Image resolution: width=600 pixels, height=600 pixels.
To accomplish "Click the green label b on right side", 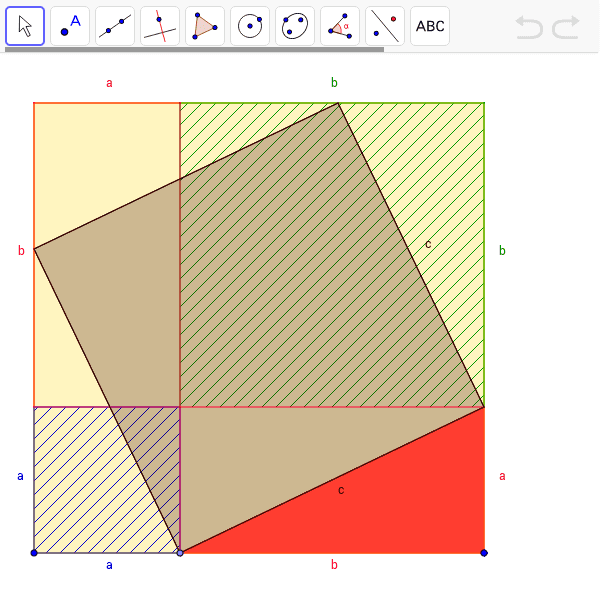I will 502,250.
